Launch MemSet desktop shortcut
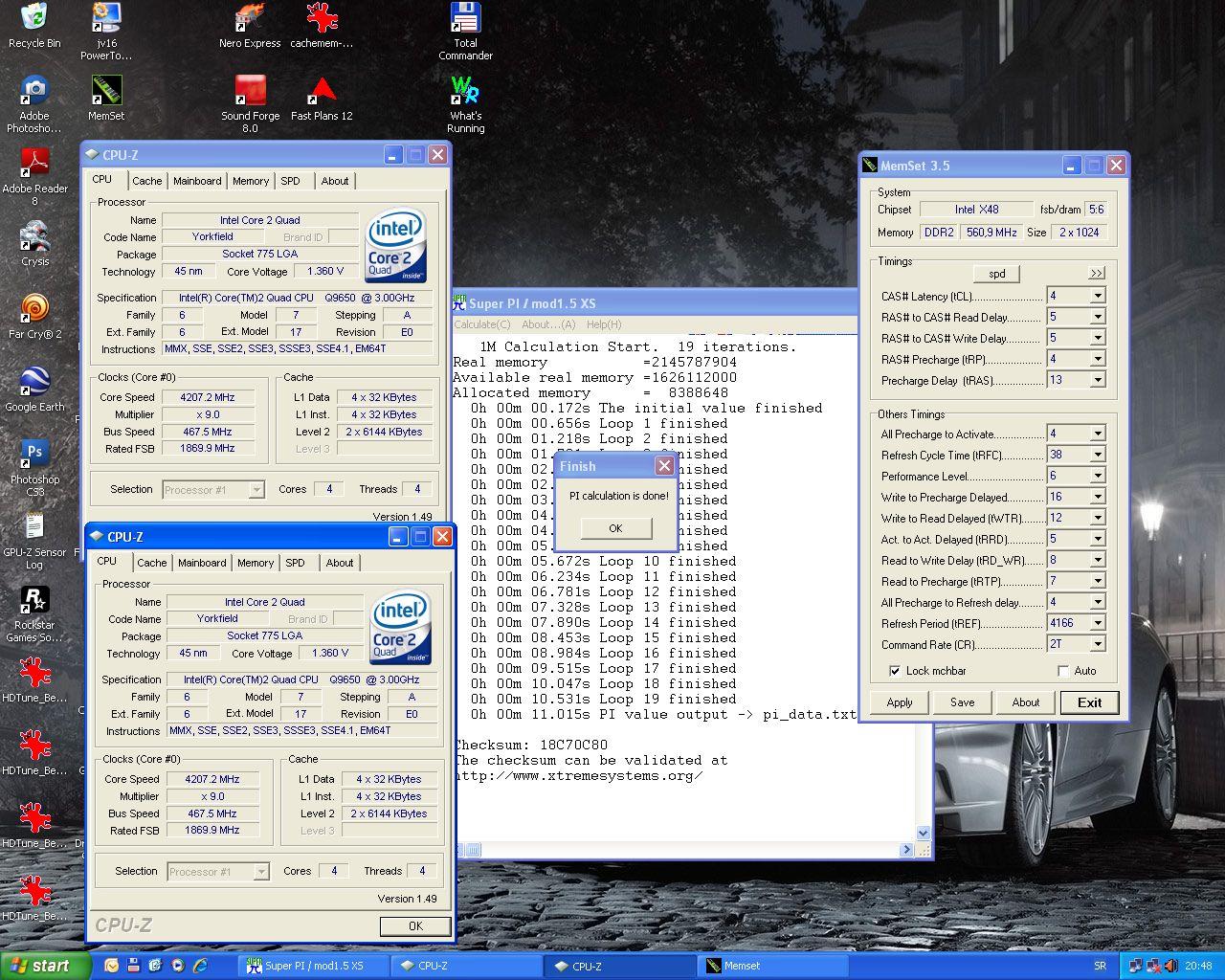Screen dimensions: 1225x980 (x=106, y=99)
